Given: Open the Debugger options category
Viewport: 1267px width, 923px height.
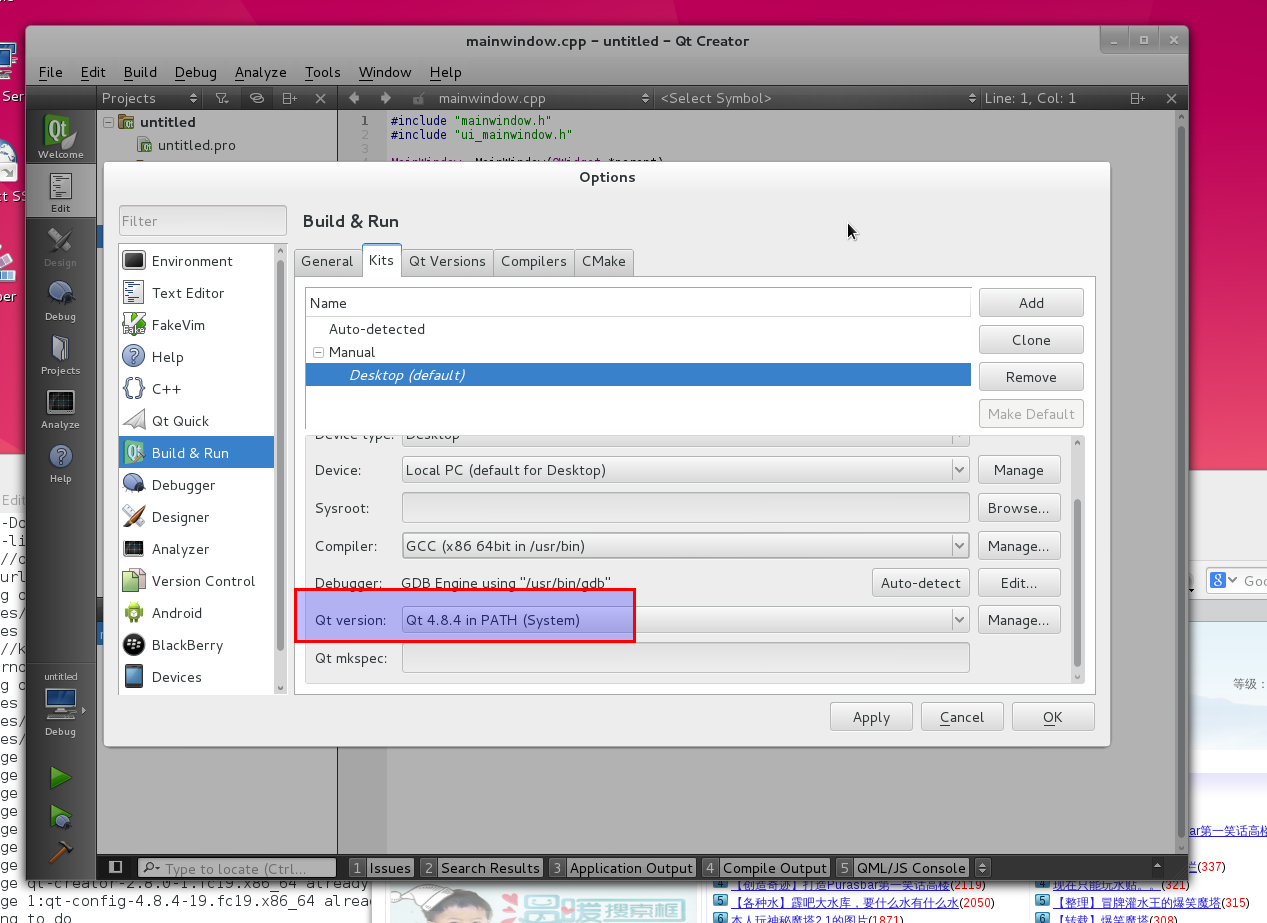Looking at the screenshot, I should point(183,485).
